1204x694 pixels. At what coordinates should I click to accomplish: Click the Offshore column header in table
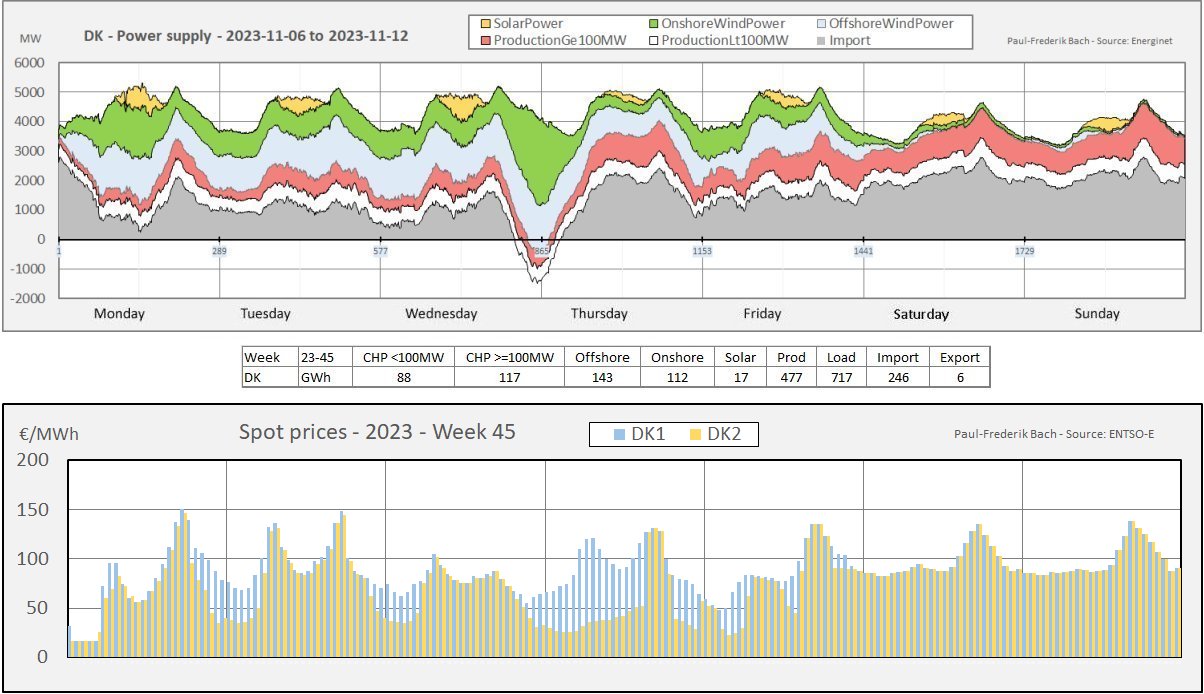(602, 357)
